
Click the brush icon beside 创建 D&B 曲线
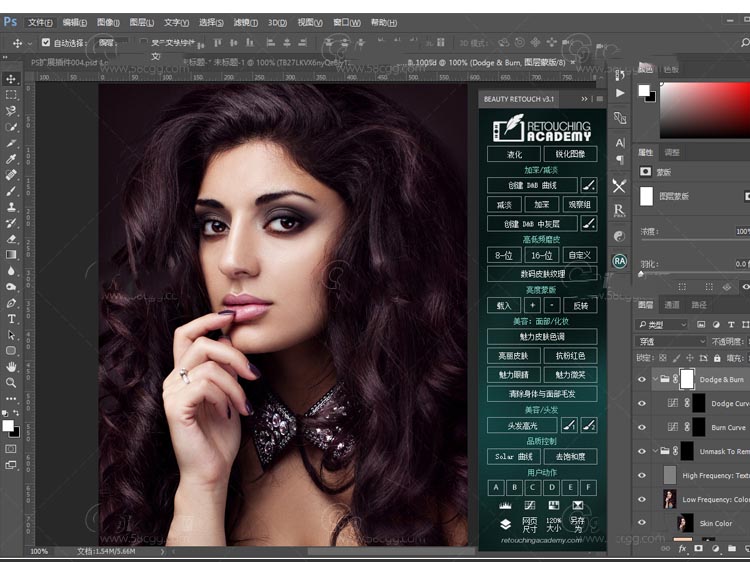pyautogui.click(x=588, y=185)
